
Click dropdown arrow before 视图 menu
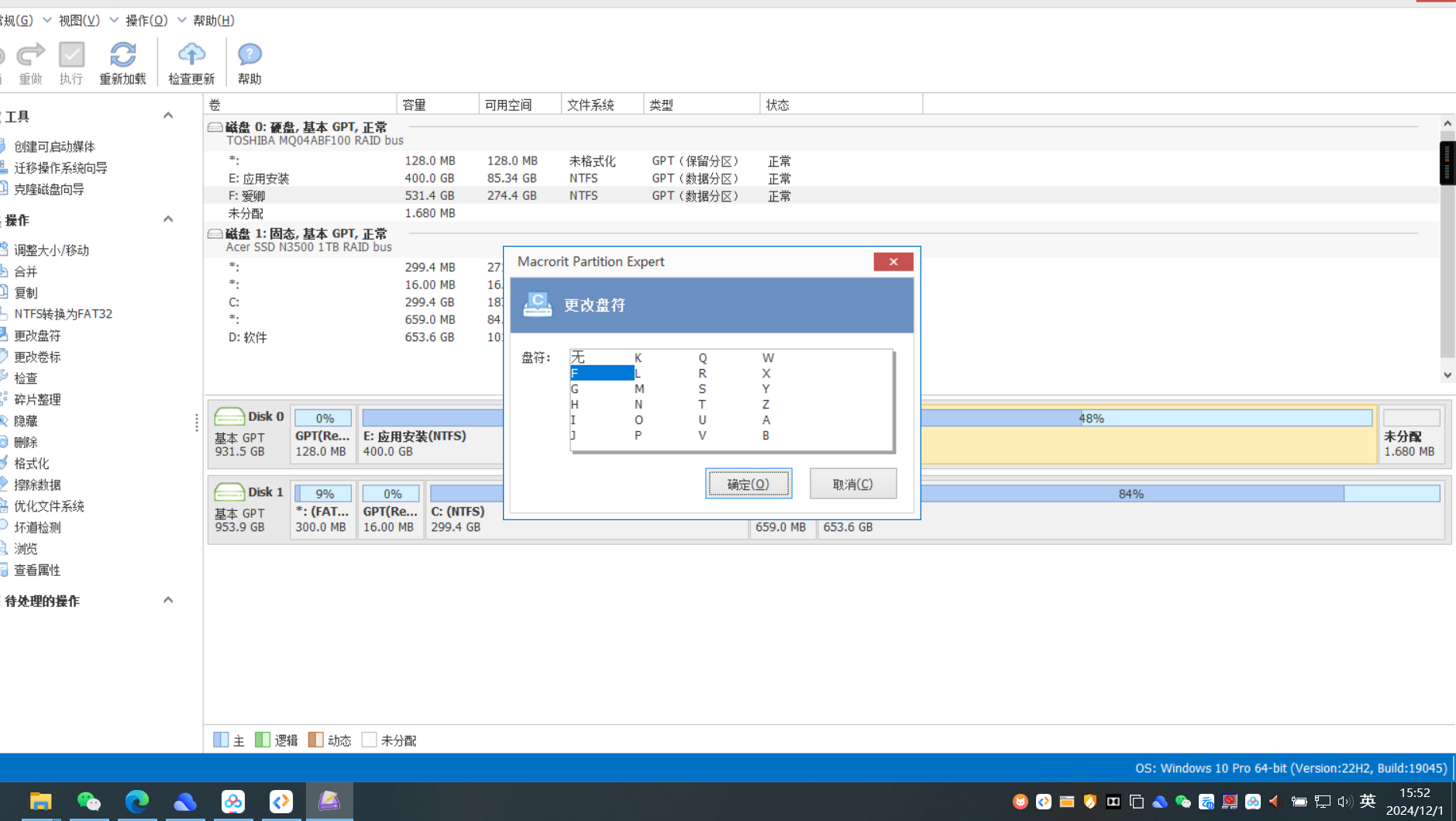(x=47, y=20)
